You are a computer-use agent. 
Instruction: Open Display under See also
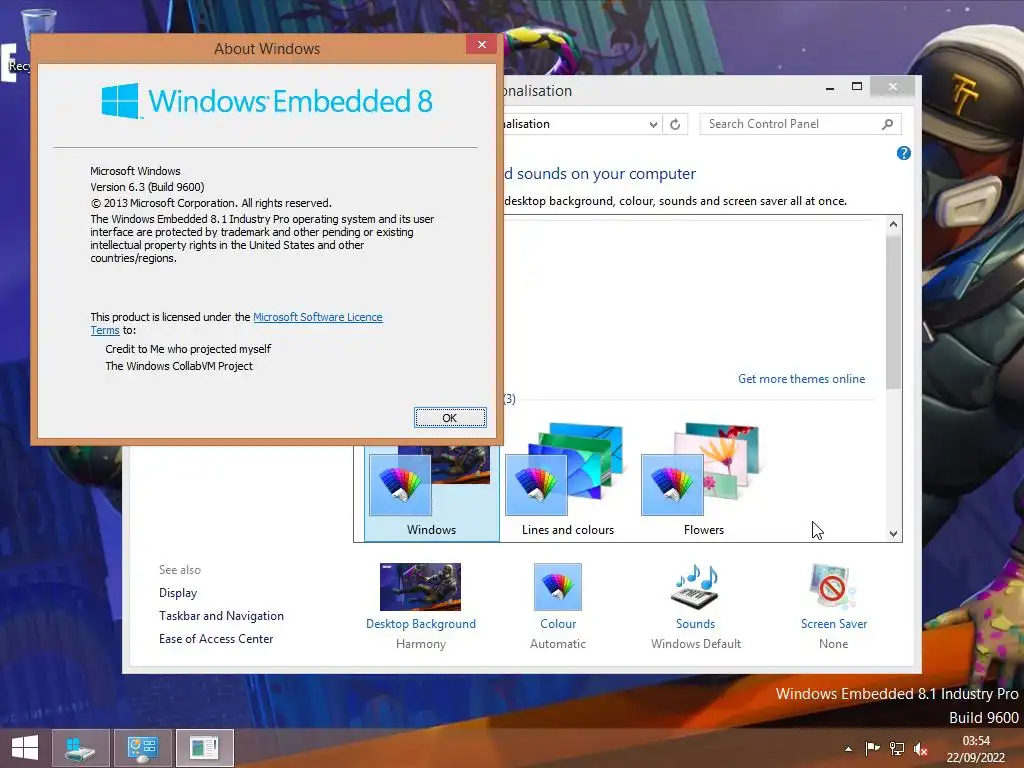178,593
